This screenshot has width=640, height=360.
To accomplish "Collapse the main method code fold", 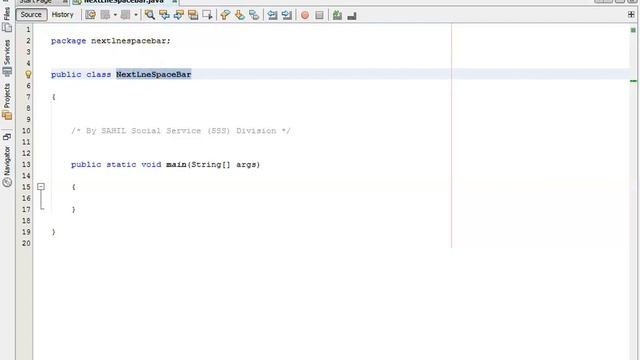I will [x=41, y=187].
